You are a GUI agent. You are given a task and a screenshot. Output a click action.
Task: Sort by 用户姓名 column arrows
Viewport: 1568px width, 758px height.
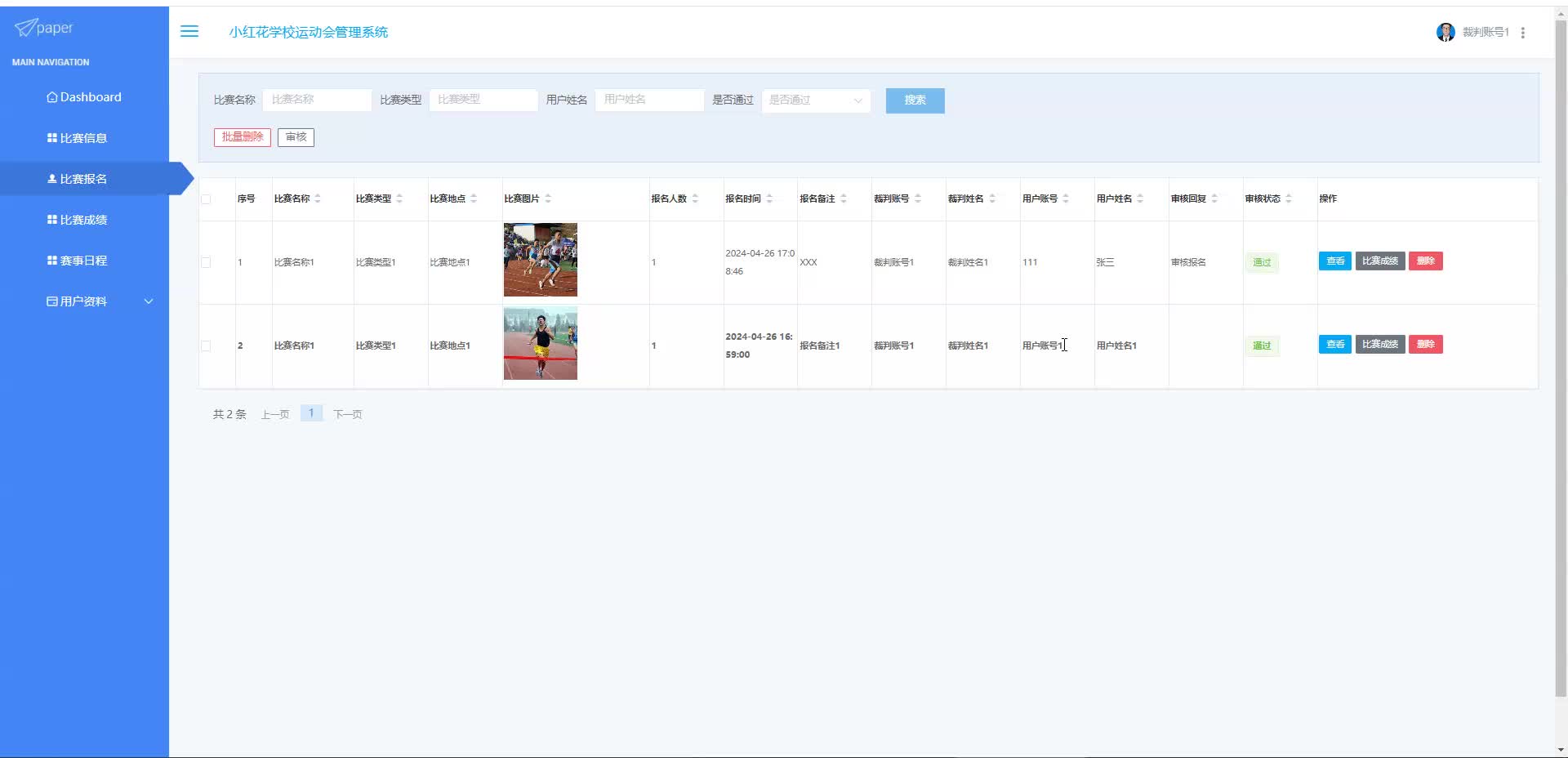point(1140,198)
